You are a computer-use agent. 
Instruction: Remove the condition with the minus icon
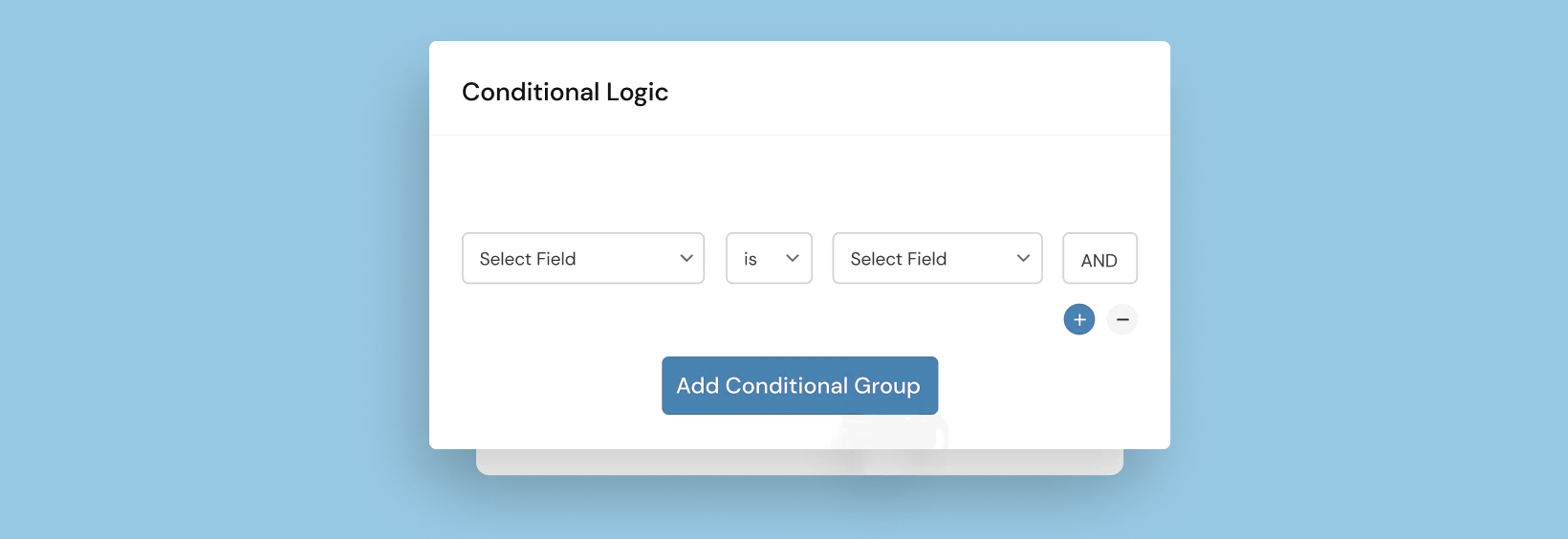coord(1122,319)
